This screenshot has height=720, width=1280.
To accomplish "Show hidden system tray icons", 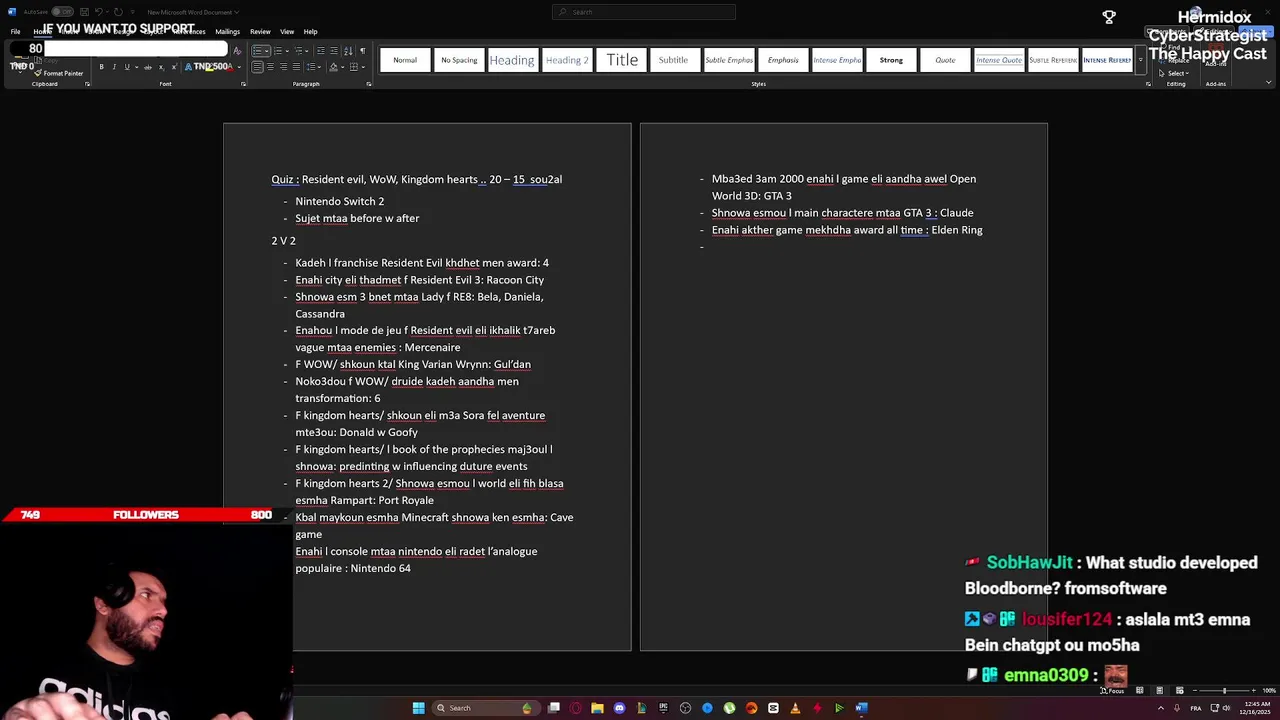I will 1161,708.
